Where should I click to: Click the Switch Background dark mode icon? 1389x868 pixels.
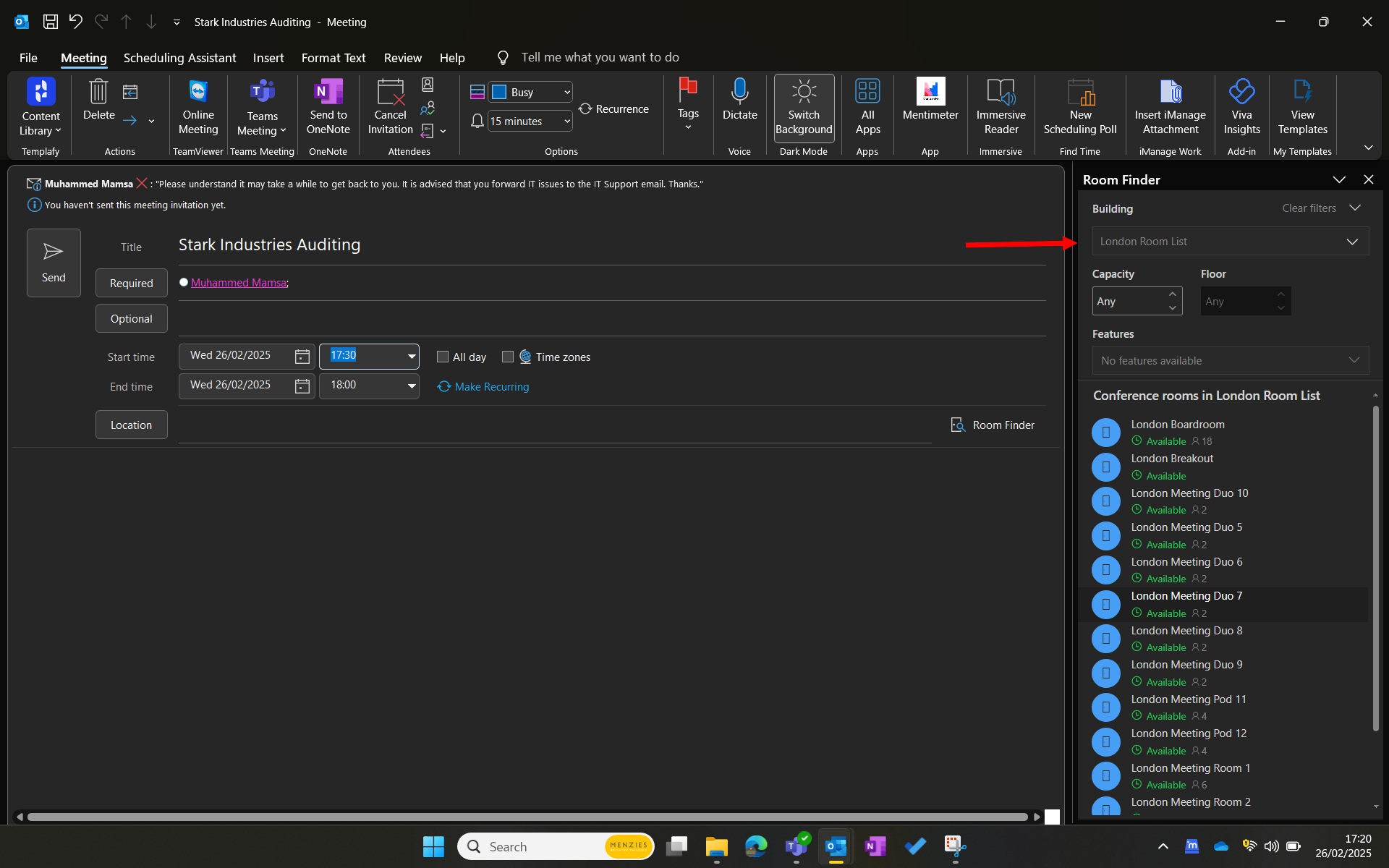(804, 92)
